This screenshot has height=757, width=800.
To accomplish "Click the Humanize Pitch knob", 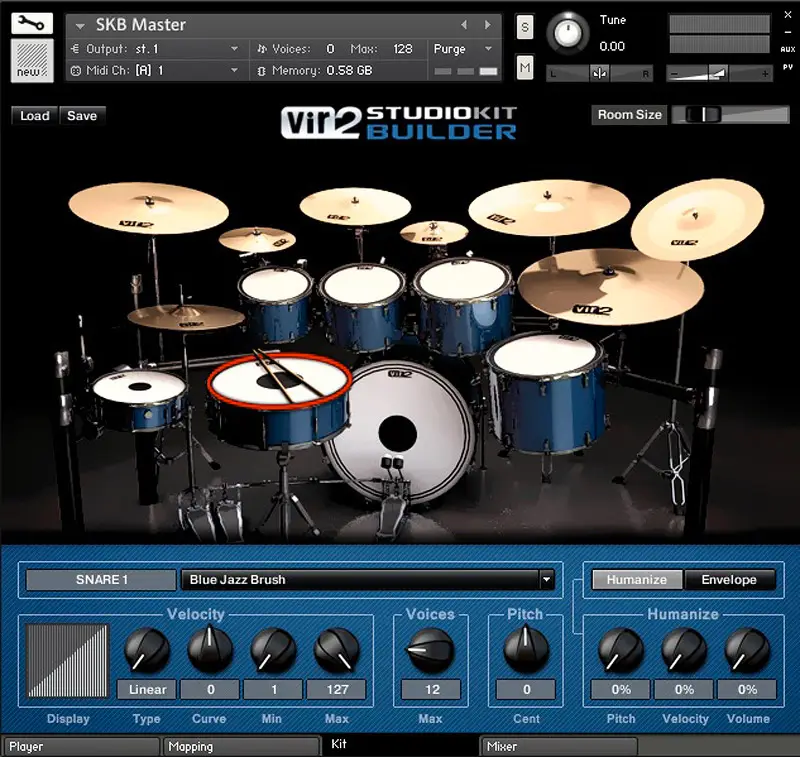I will click(x=620, y=650).
